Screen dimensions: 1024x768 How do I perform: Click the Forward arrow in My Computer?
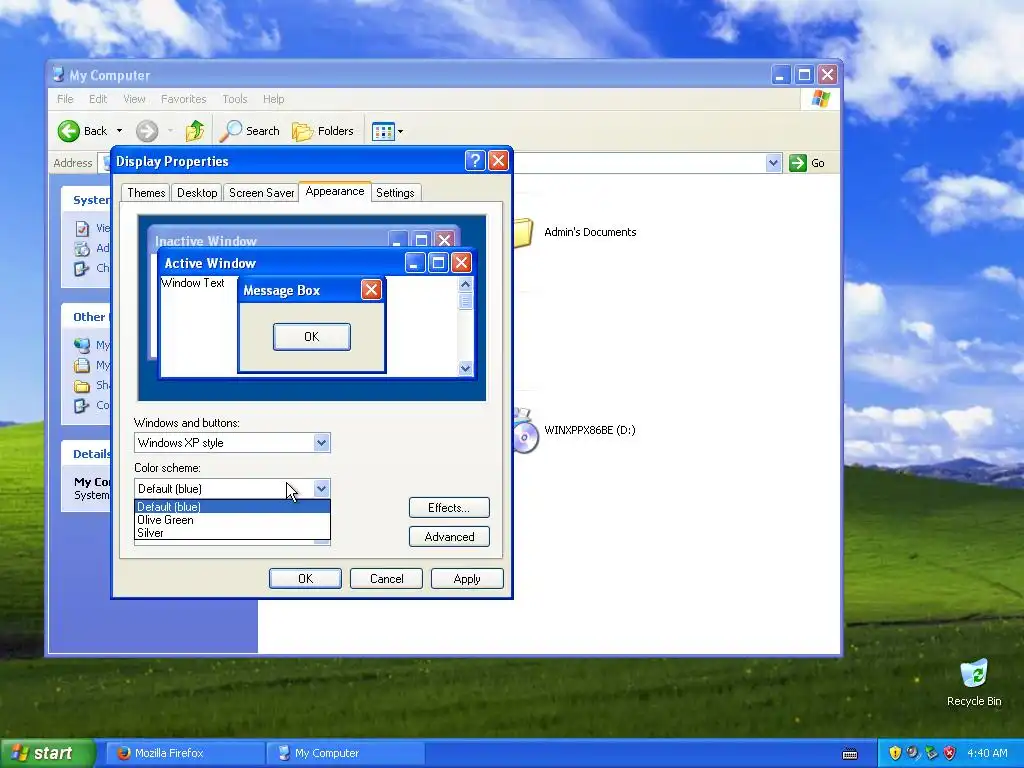point(147,131)
